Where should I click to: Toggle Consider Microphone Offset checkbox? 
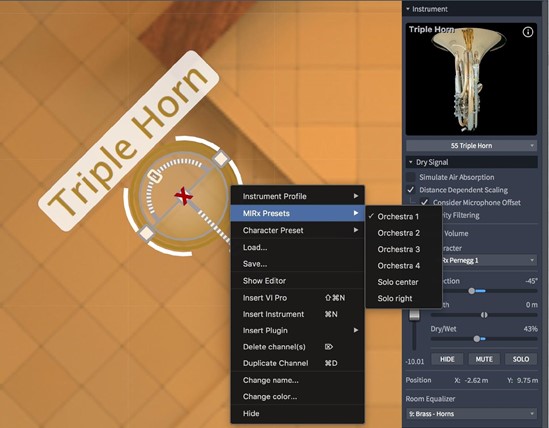424,202
